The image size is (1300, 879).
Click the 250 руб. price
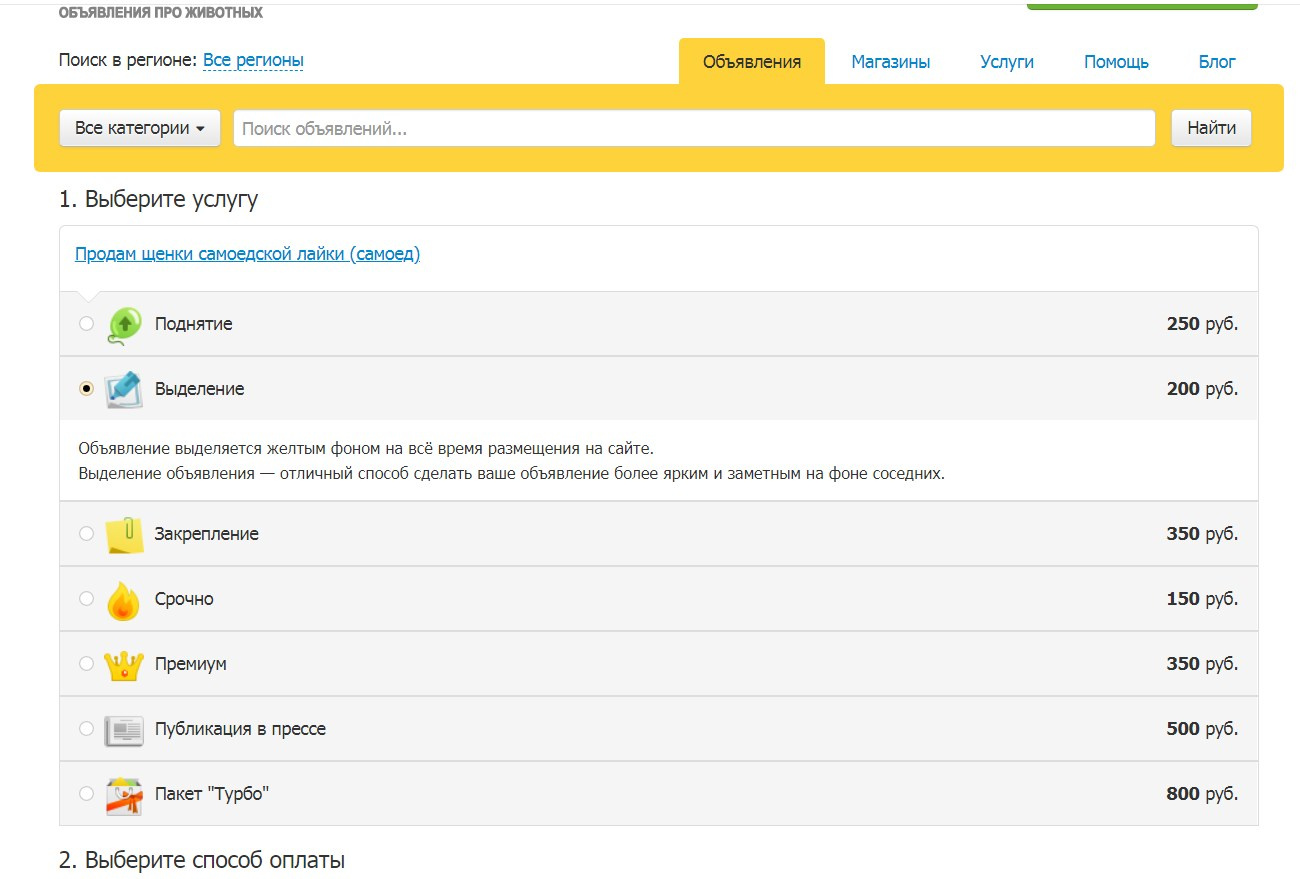click(1202, 324)
